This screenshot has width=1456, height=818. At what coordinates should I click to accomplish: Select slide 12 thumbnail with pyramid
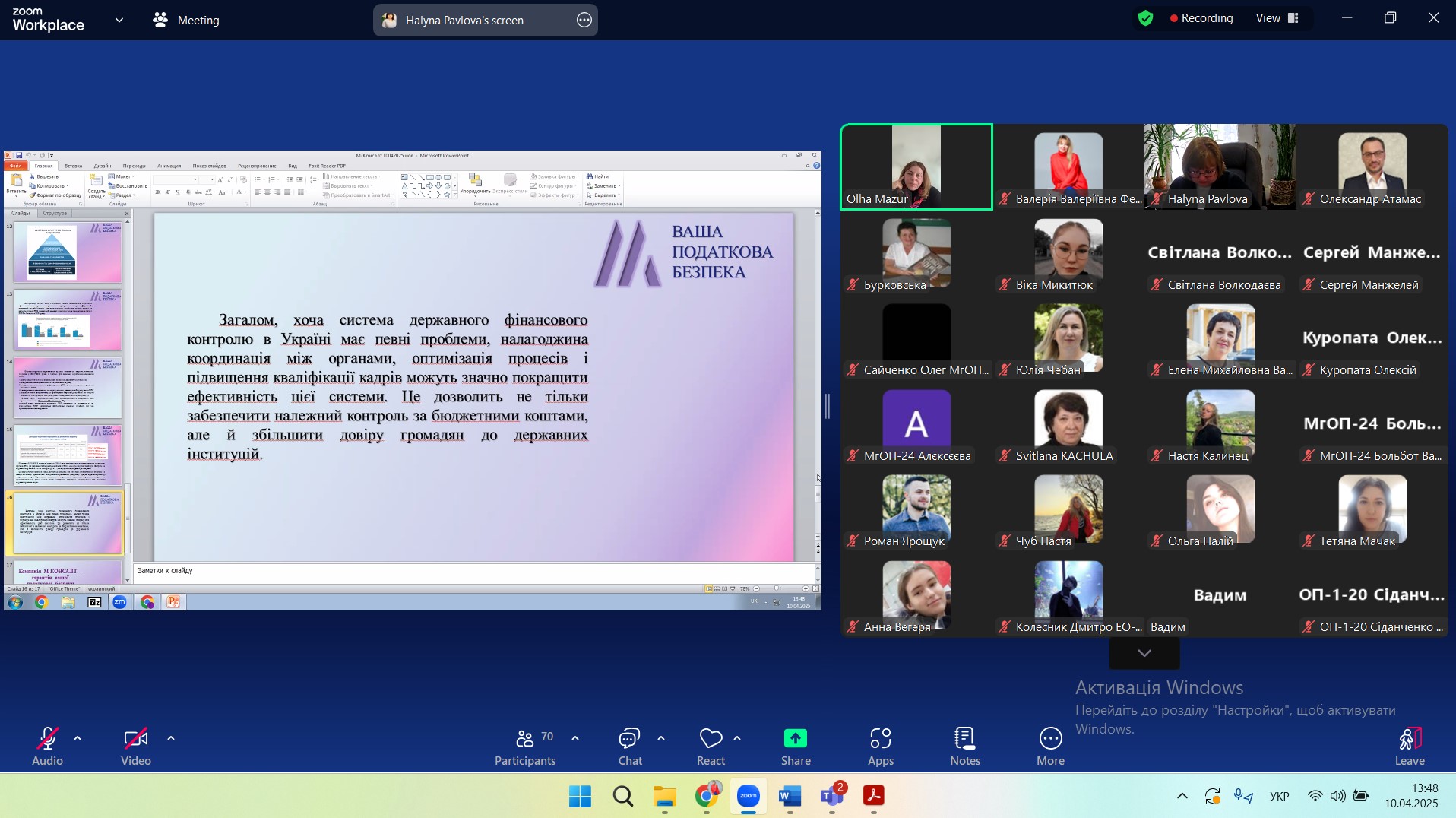coord(68,252)
